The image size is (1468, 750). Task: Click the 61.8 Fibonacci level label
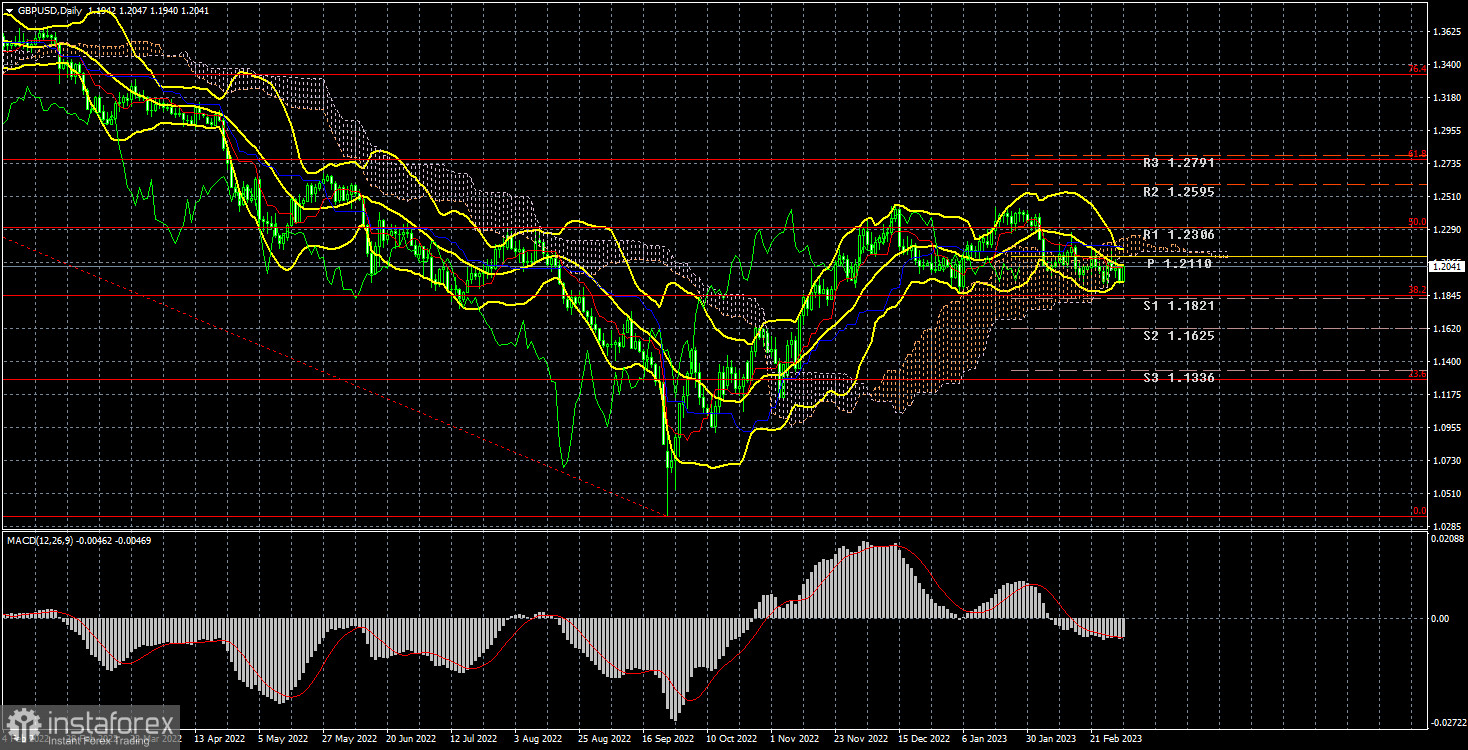(x=1417, y=154)
